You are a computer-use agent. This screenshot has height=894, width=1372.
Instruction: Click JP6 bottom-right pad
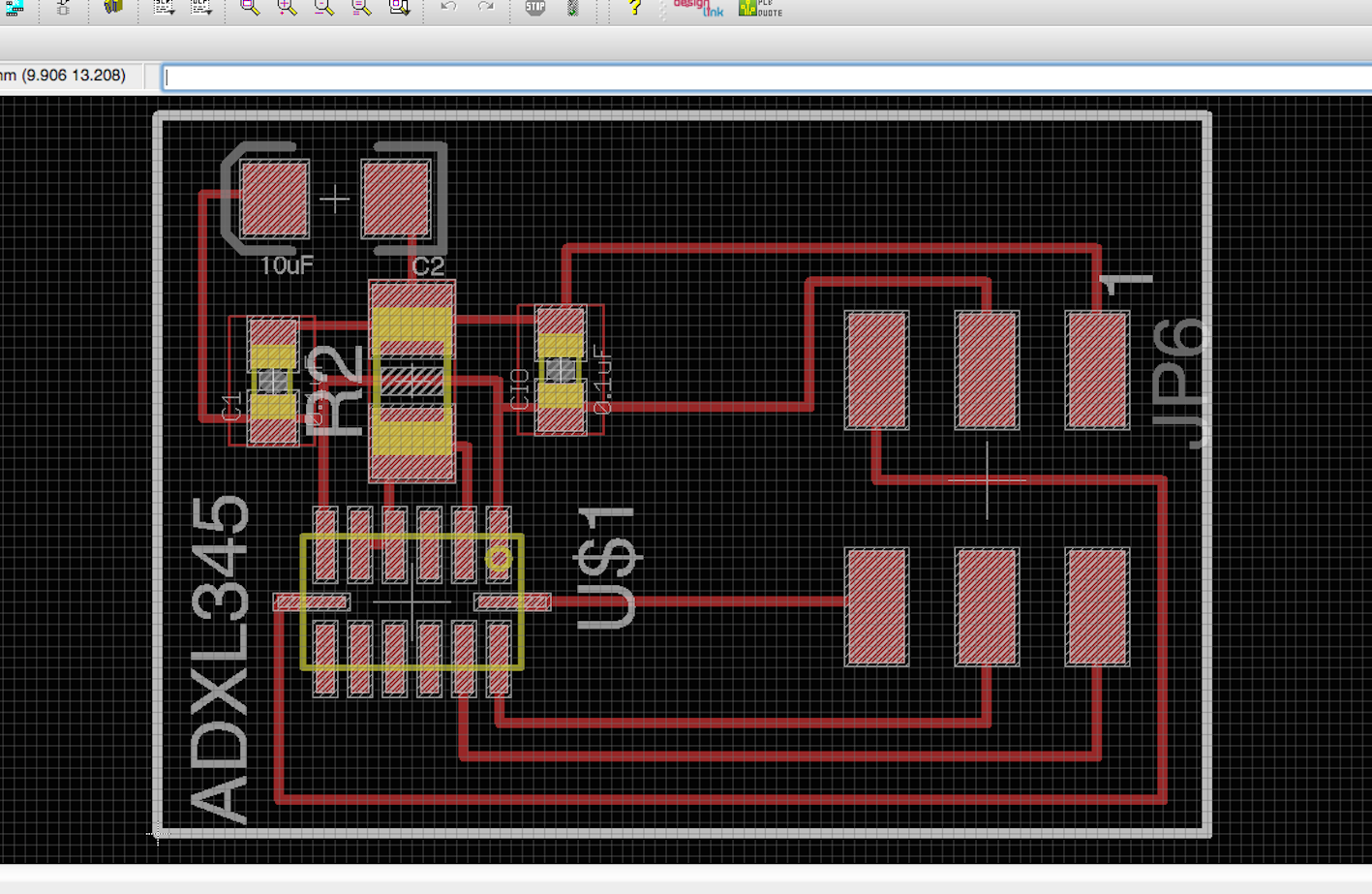(x=1097, y=607)
